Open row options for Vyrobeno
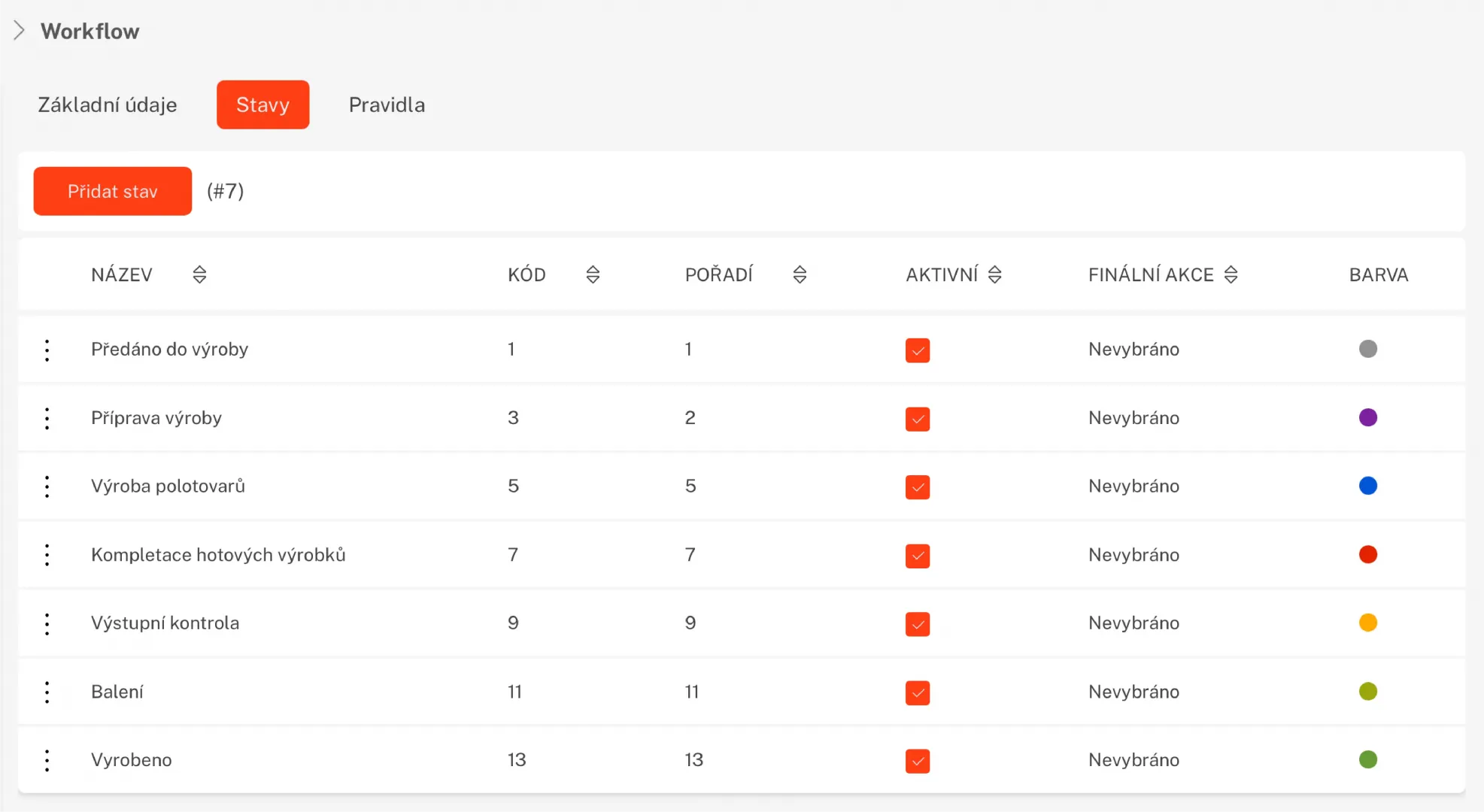 (47, 760)
